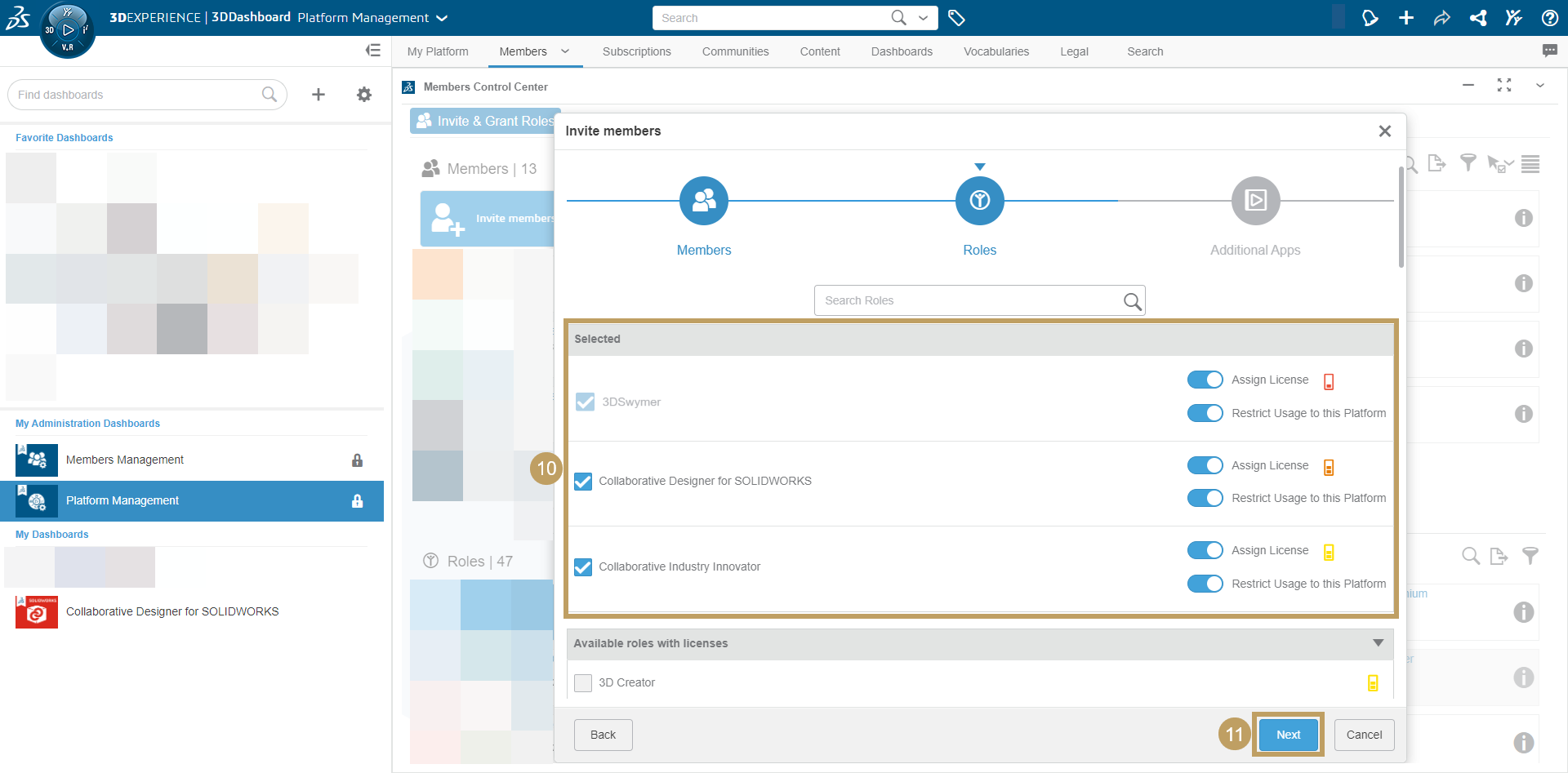Check the 3D Creator role checkbox
Screen dimensions: 1568x773
[583, 683]
